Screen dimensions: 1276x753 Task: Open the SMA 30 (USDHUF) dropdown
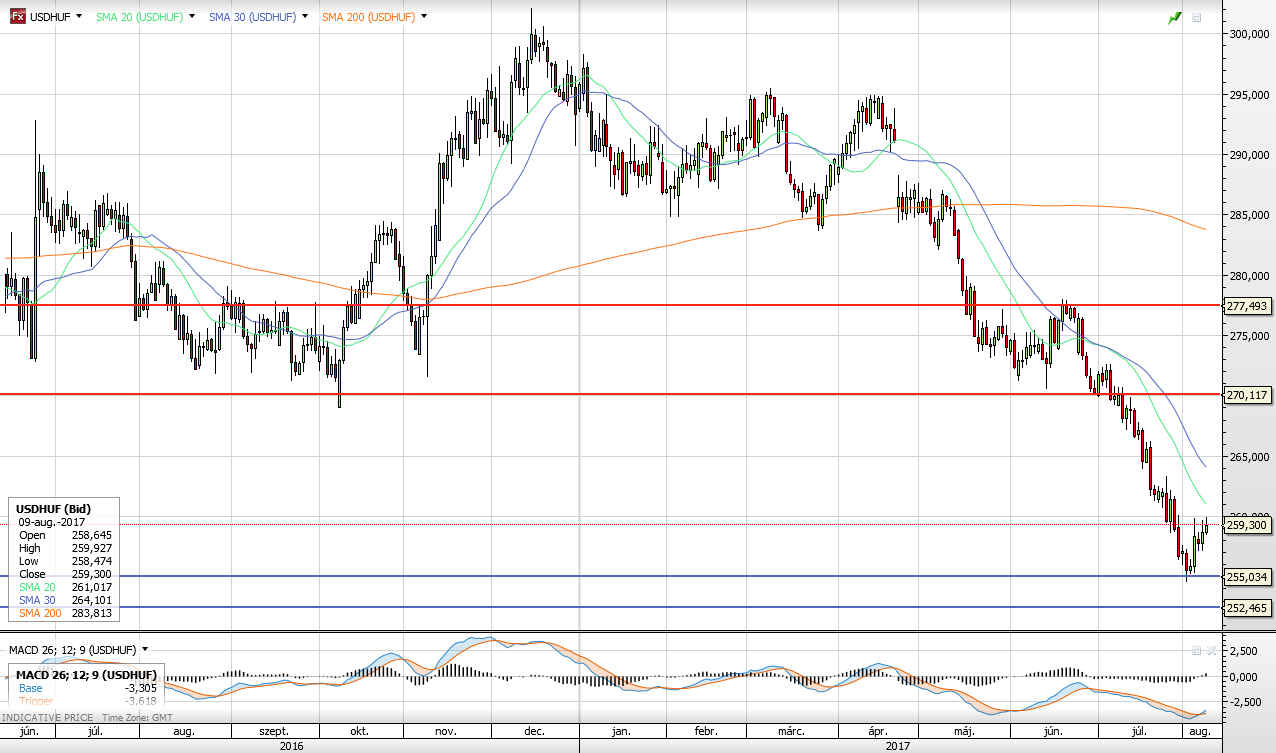[307, 17]
